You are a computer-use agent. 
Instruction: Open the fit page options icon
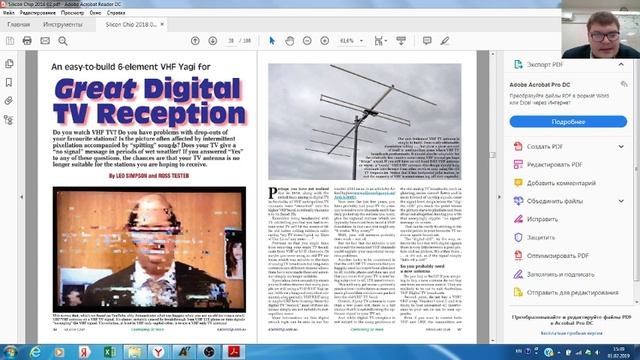point(379,41)
